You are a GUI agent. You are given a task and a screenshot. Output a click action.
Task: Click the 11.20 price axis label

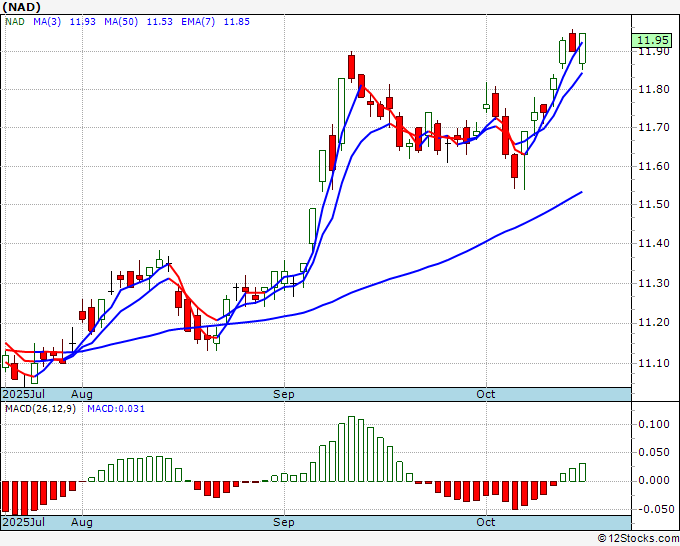coord(654,323)
